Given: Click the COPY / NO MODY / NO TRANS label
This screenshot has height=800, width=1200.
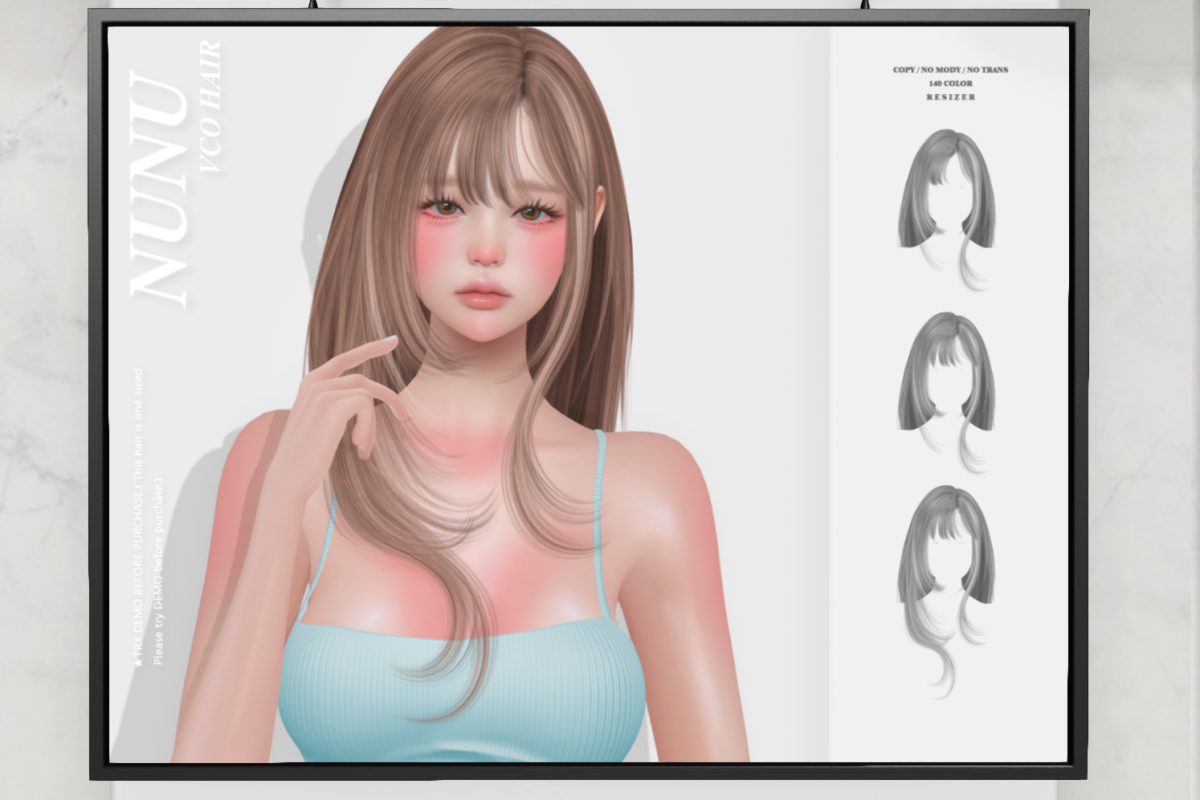Looking at the screenshot, I should point(950,70).
